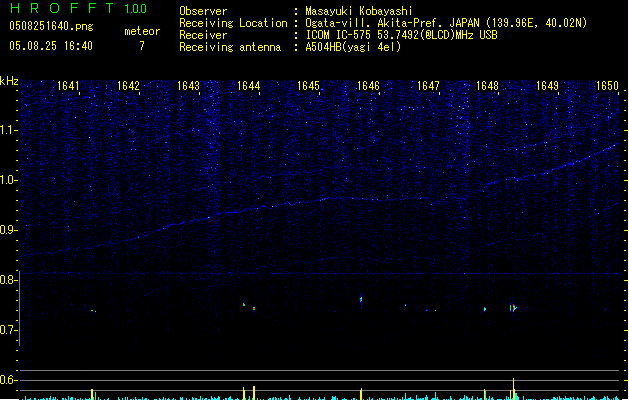629x400 pixels.
Task: Click the 1646 time label
Action: (368, 86)
